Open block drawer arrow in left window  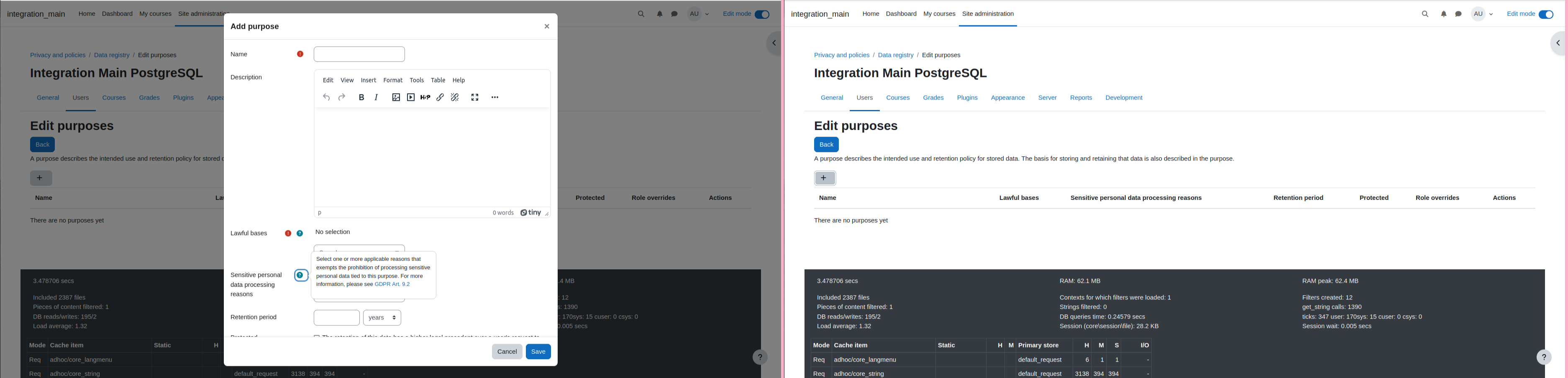tap(774, 43)
